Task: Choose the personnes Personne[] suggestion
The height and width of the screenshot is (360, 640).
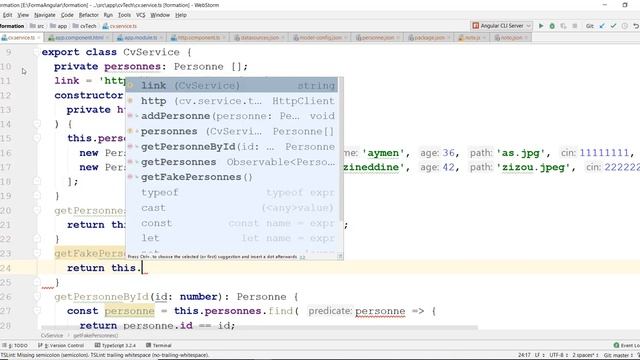Action: point(232,131)
